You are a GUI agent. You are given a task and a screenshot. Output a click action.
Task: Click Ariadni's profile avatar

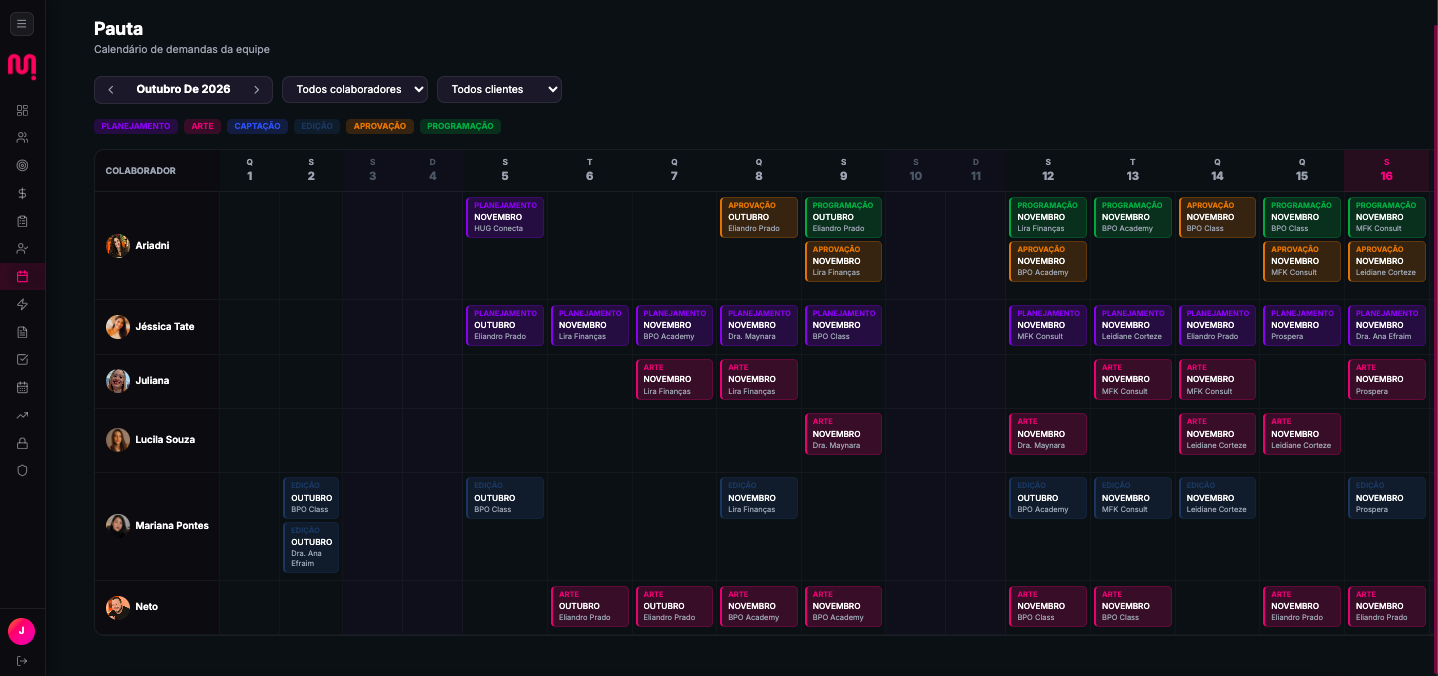click(118, 246)
